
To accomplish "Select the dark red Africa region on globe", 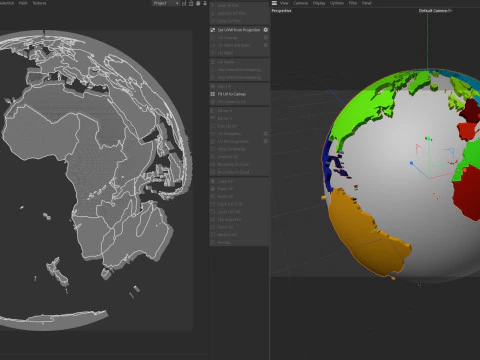I will pos(468,193).
